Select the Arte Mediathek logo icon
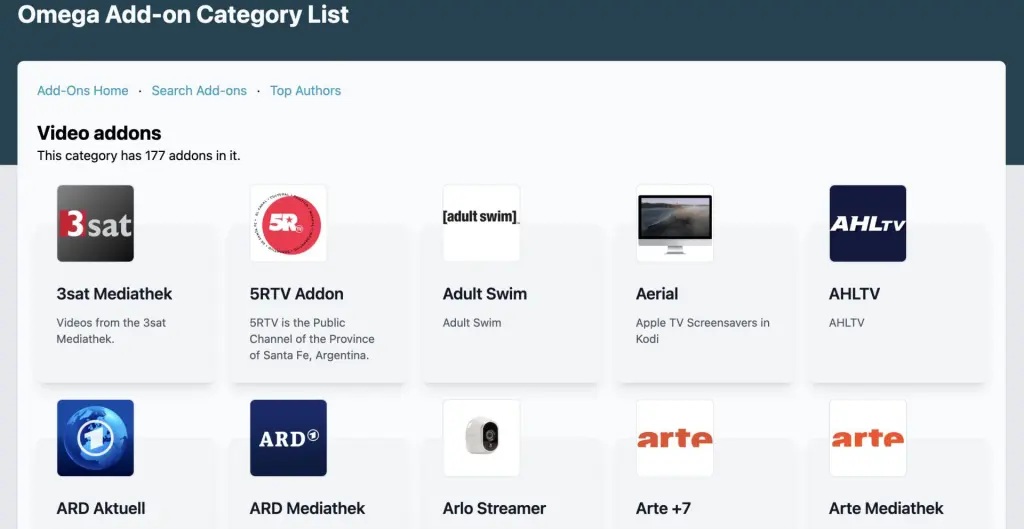 tap(868, 438)
